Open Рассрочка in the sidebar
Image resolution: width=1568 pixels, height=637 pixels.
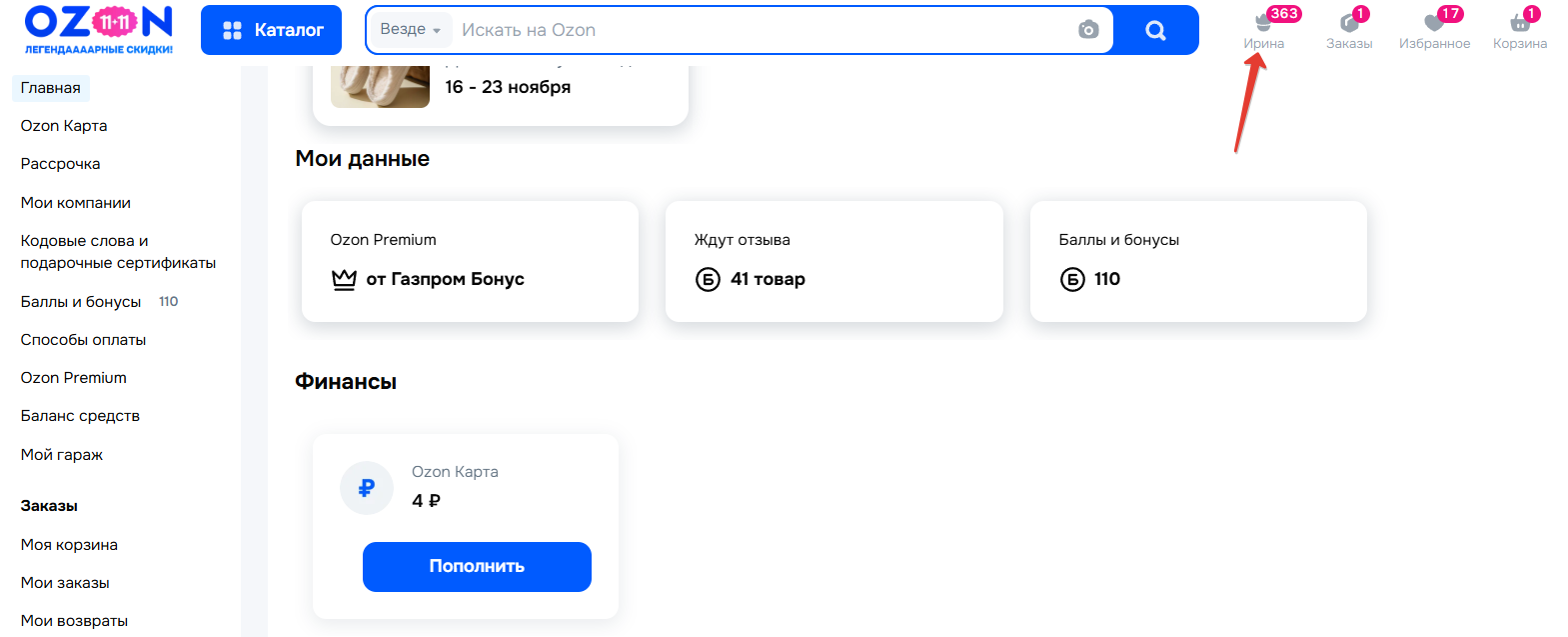click(x=61, y=164)
